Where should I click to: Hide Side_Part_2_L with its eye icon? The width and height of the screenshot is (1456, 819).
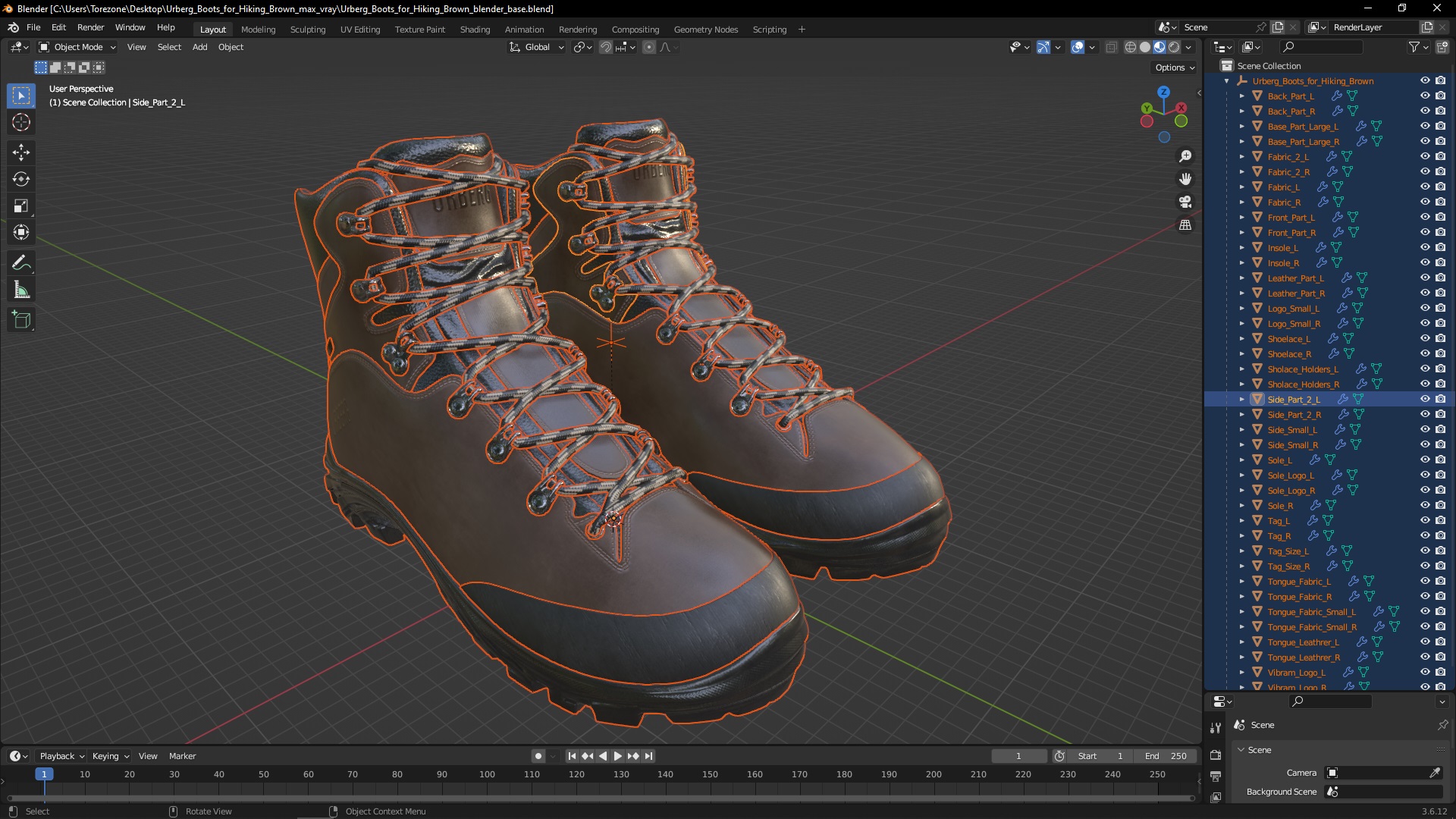point(1425,399)
